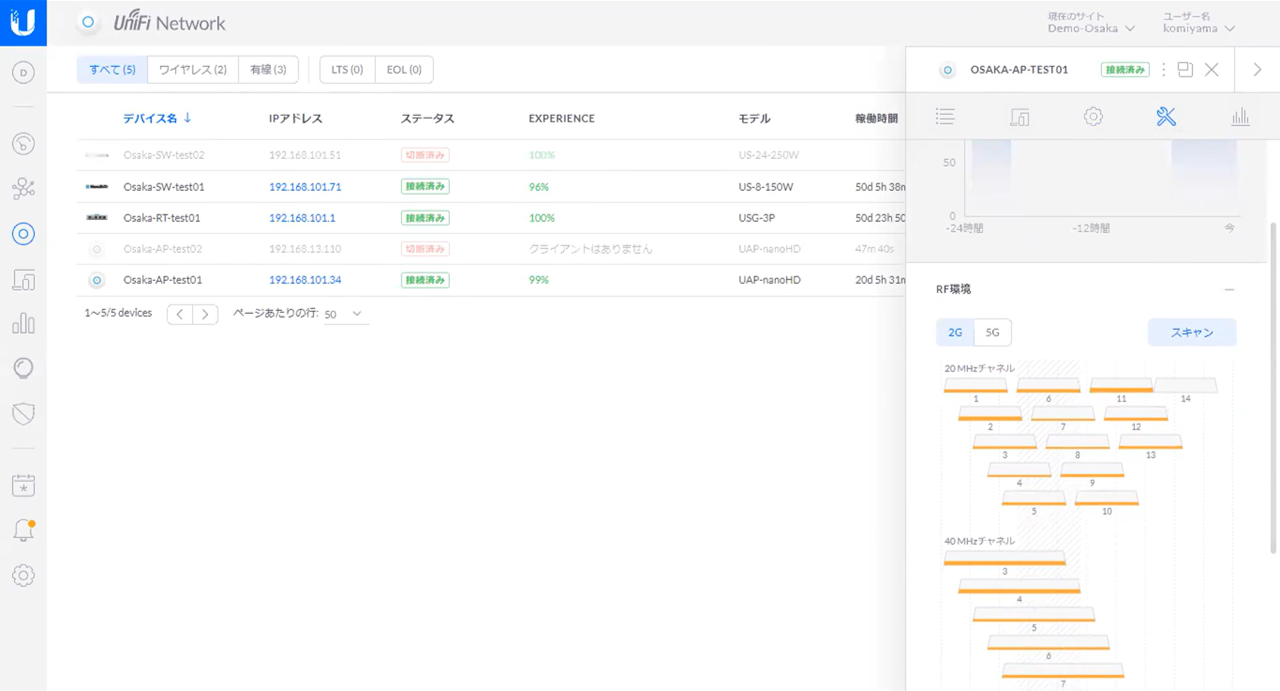Go to next page of devices
This screenshot has width=1280, height=691.
[205, 314]
